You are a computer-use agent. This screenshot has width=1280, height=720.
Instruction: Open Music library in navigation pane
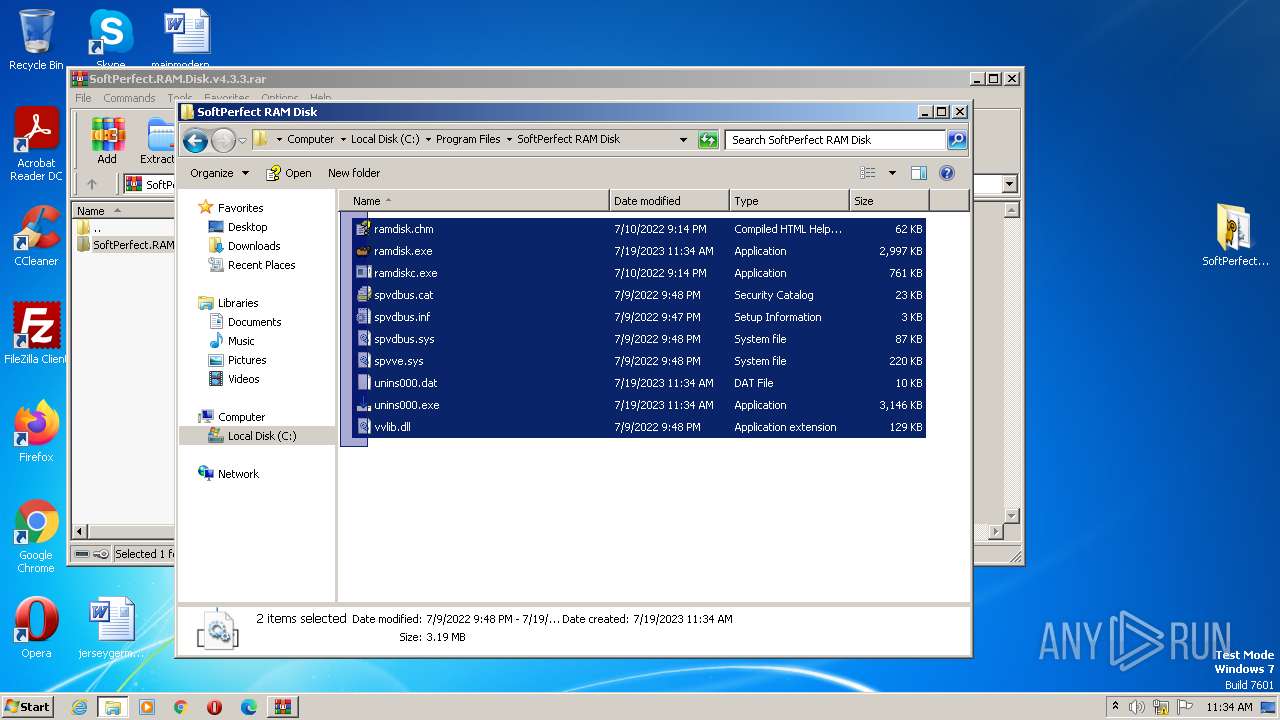pos(231,341)
